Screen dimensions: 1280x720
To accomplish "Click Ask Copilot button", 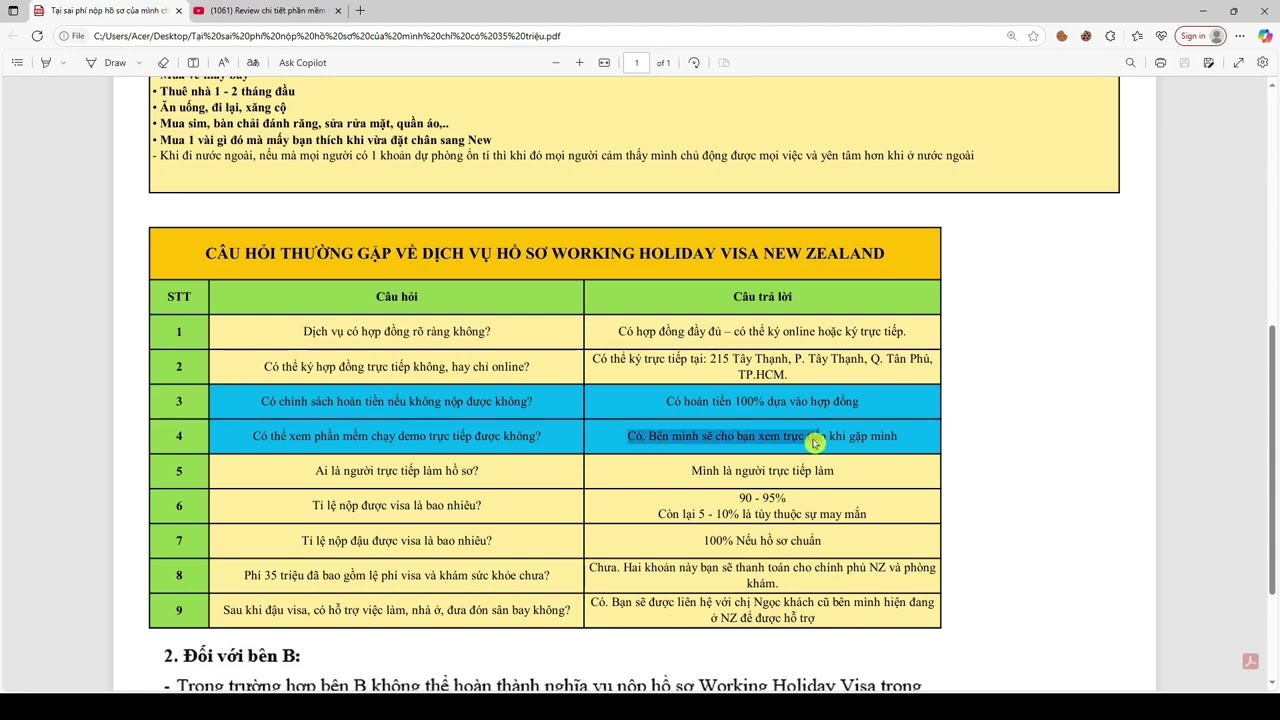I will tap(303, 63).
